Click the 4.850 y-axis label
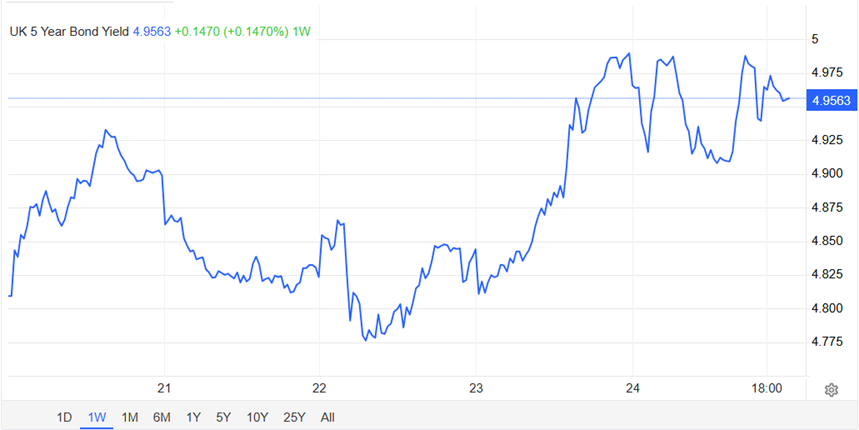Screen dimensions: 859x430 (827, 242)
